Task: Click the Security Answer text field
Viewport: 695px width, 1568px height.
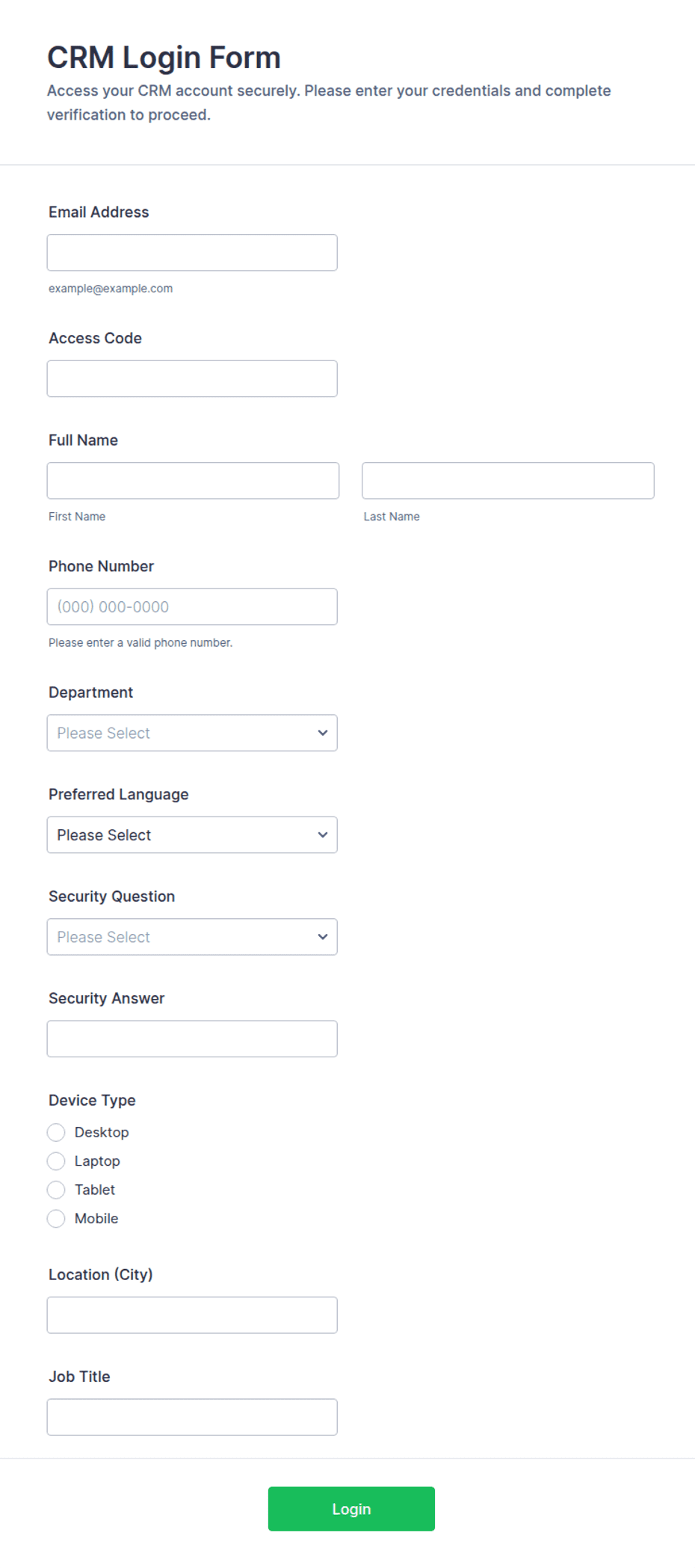Action: [192, 1039]
